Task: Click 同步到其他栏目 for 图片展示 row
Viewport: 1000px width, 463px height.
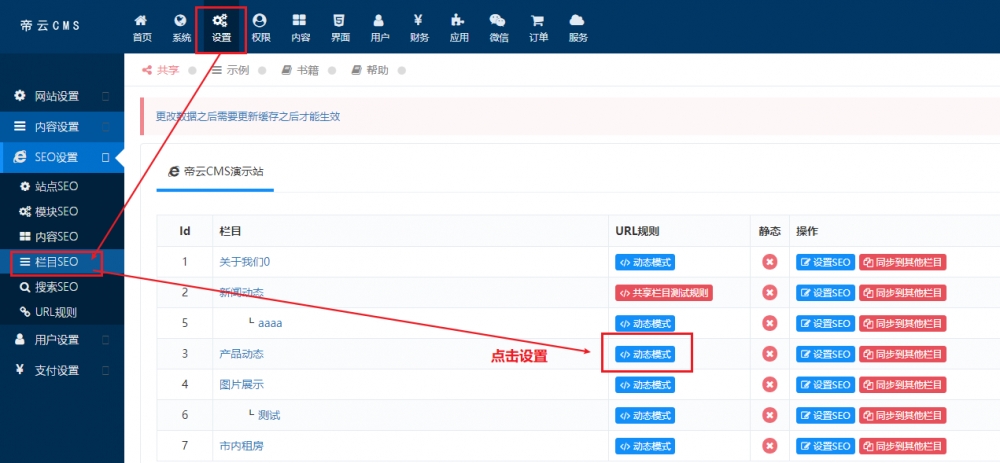Action: [902, 385]
